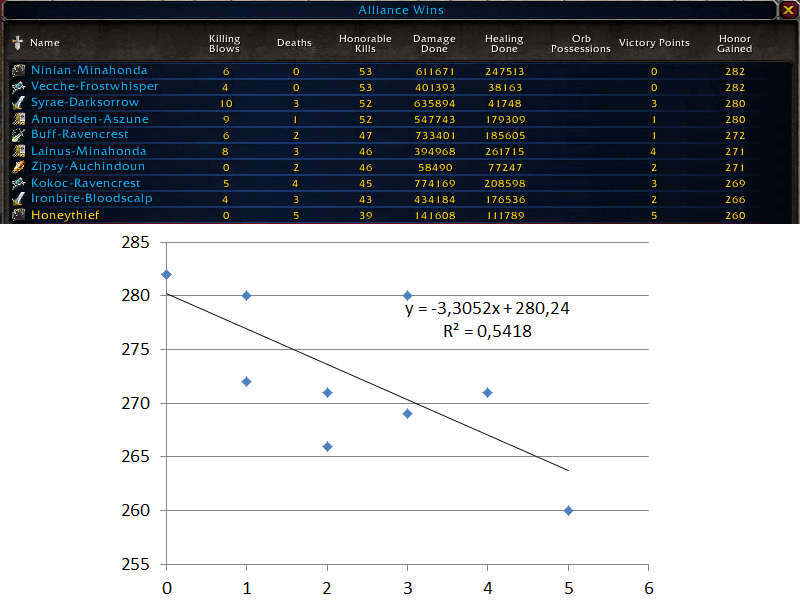Click class icon for Zipsy-Auchindoun
The image size is (800, 600).
pyautogui.click(x=19, y=167)
